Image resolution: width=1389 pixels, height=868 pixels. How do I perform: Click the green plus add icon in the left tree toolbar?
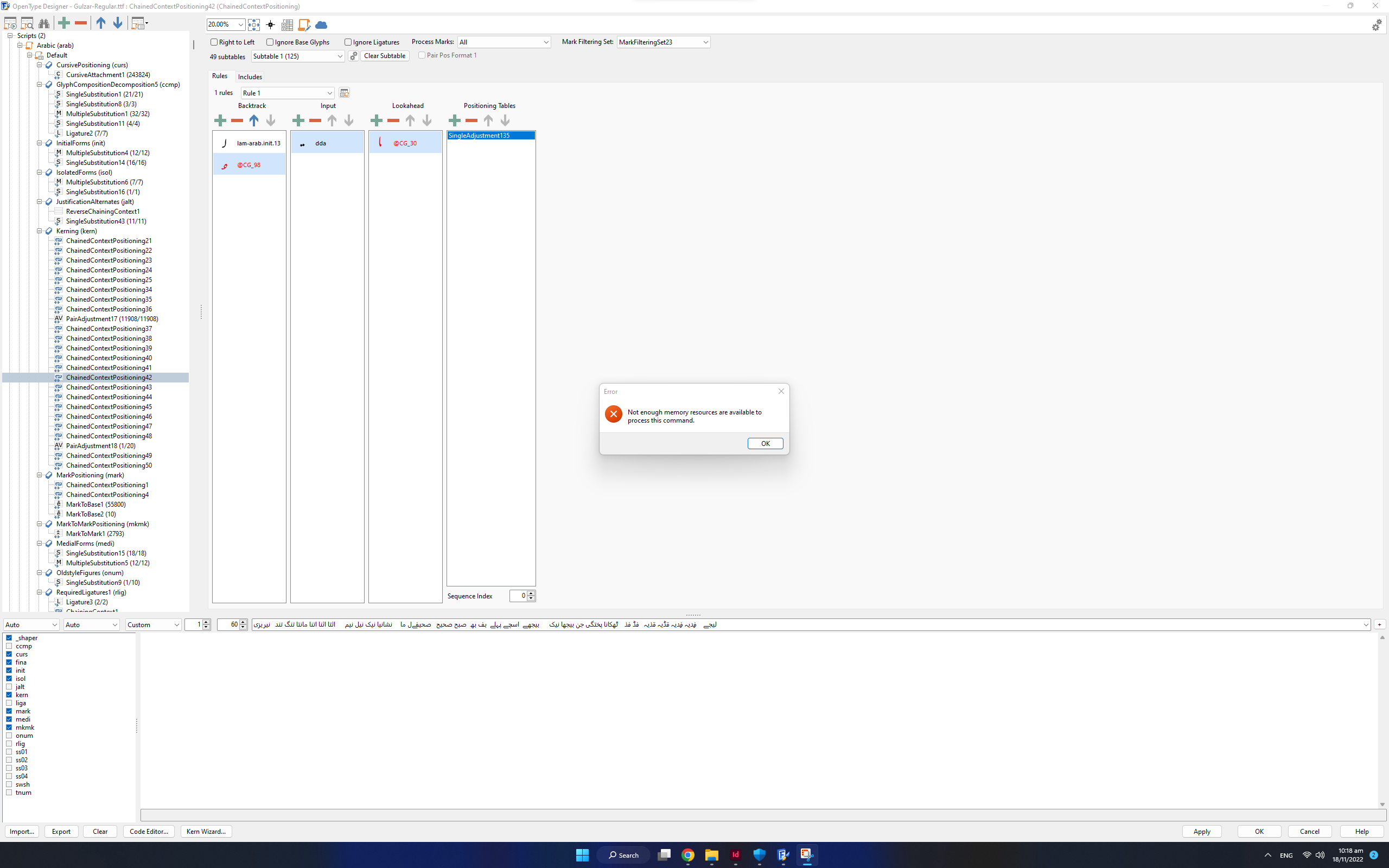(64, 23)
